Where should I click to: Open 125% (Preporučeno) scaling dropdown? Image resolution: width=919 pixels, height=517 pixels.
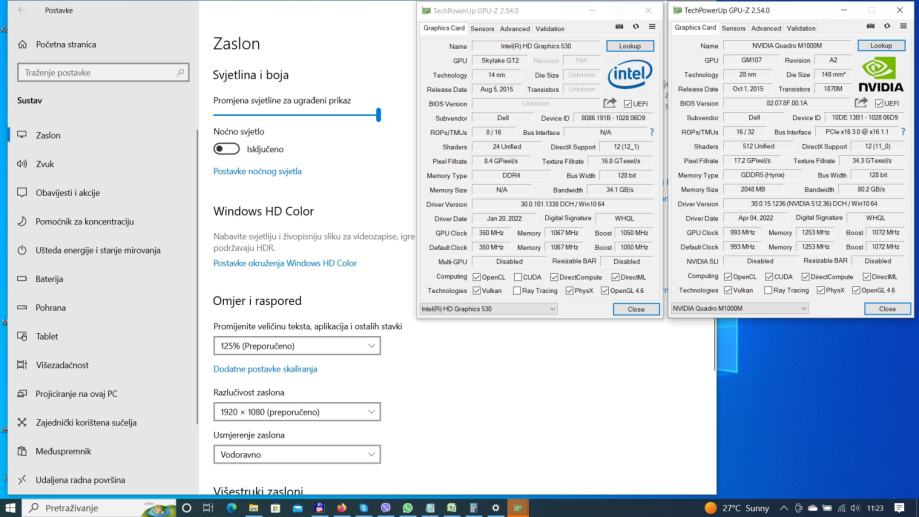297,346
